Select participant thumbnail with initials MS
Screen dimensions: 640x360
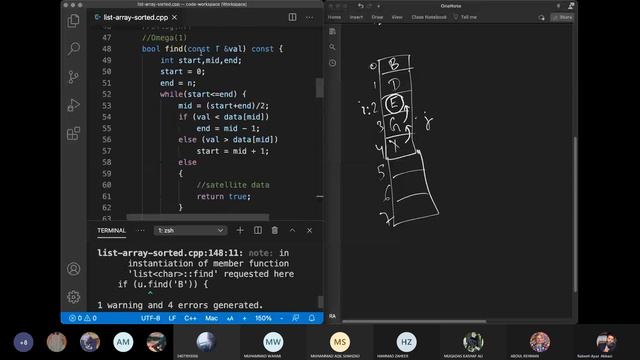point(340,342)
